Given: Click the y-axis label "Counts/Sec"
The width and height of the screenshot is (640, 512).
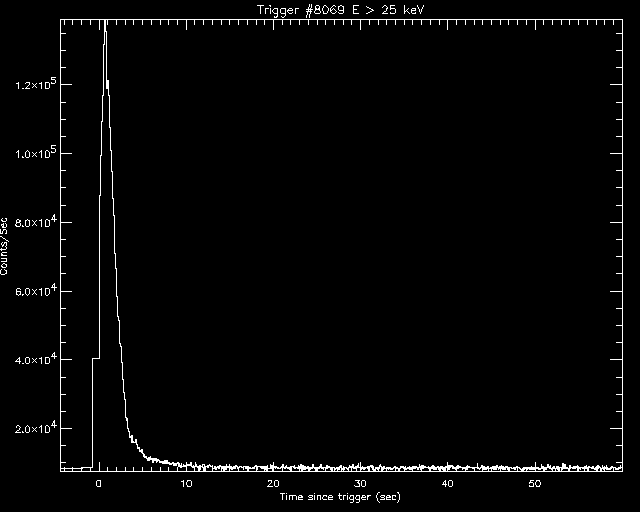Looking at the screenshot, I should pyautogui.click(x=4, y=247).
